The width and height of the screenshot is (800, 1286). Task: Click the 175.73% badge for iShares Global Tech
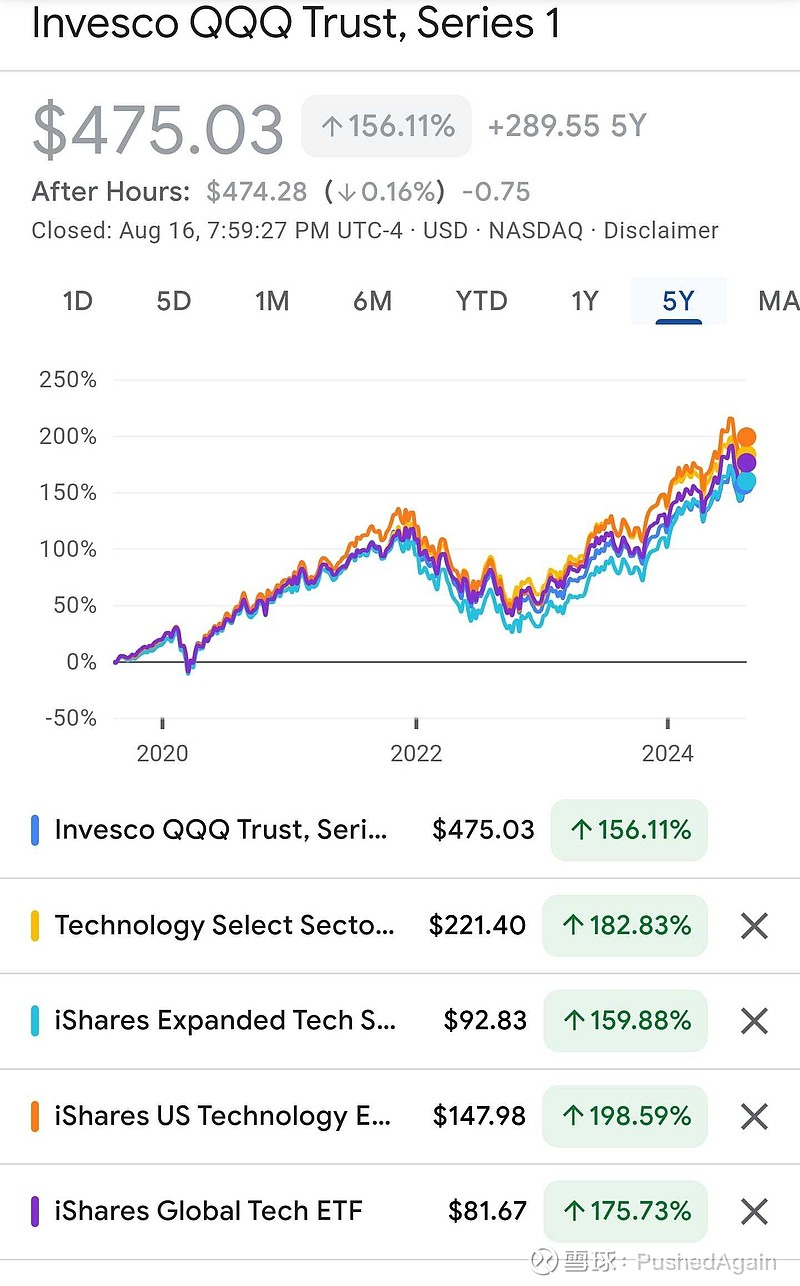(x=624, y=1211)
